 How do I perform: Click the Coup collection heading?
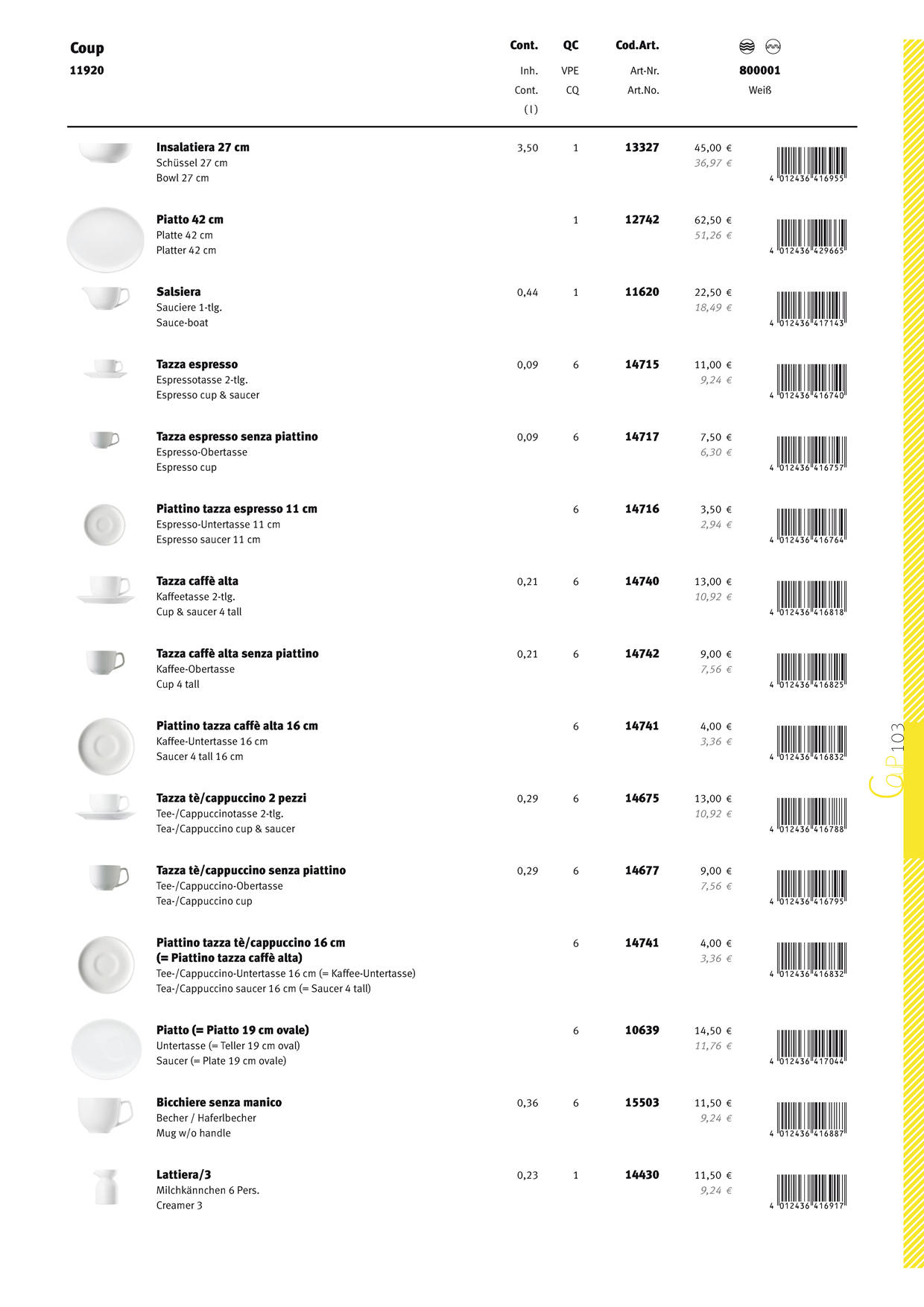[87, 48]
